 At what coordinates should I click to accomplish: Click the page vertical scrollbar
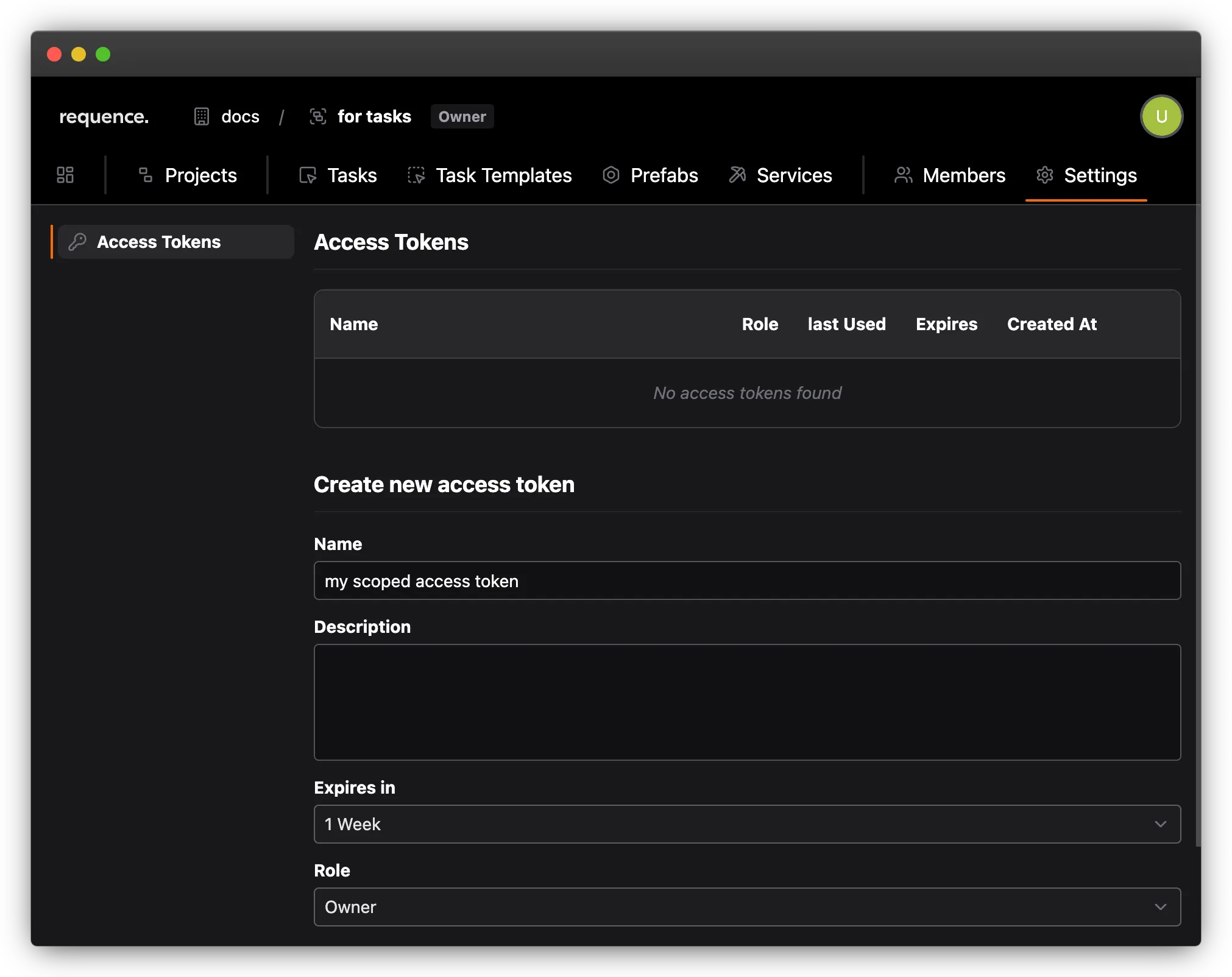[1198, 463]
